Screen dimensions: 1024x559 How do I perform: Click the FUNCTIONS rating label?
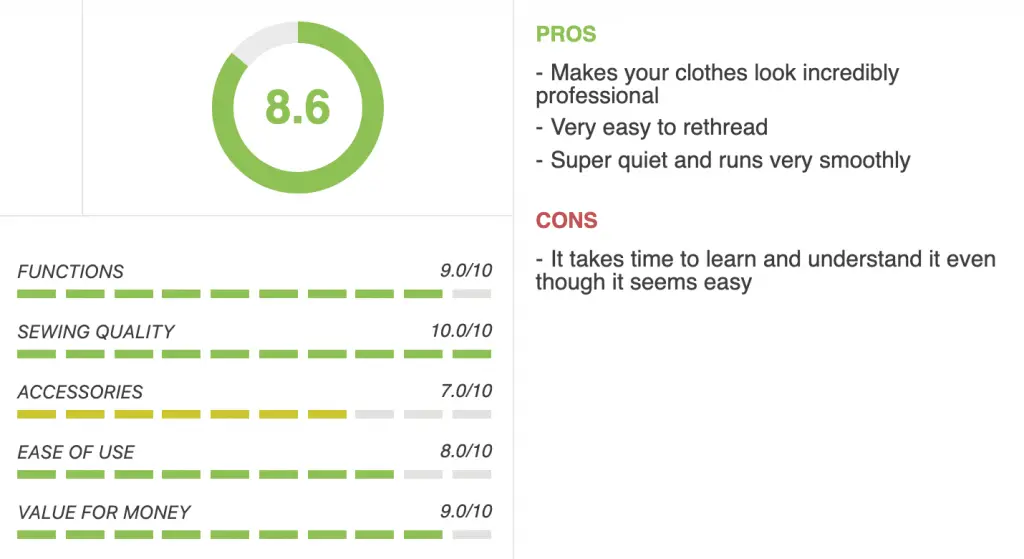[71, 271]
